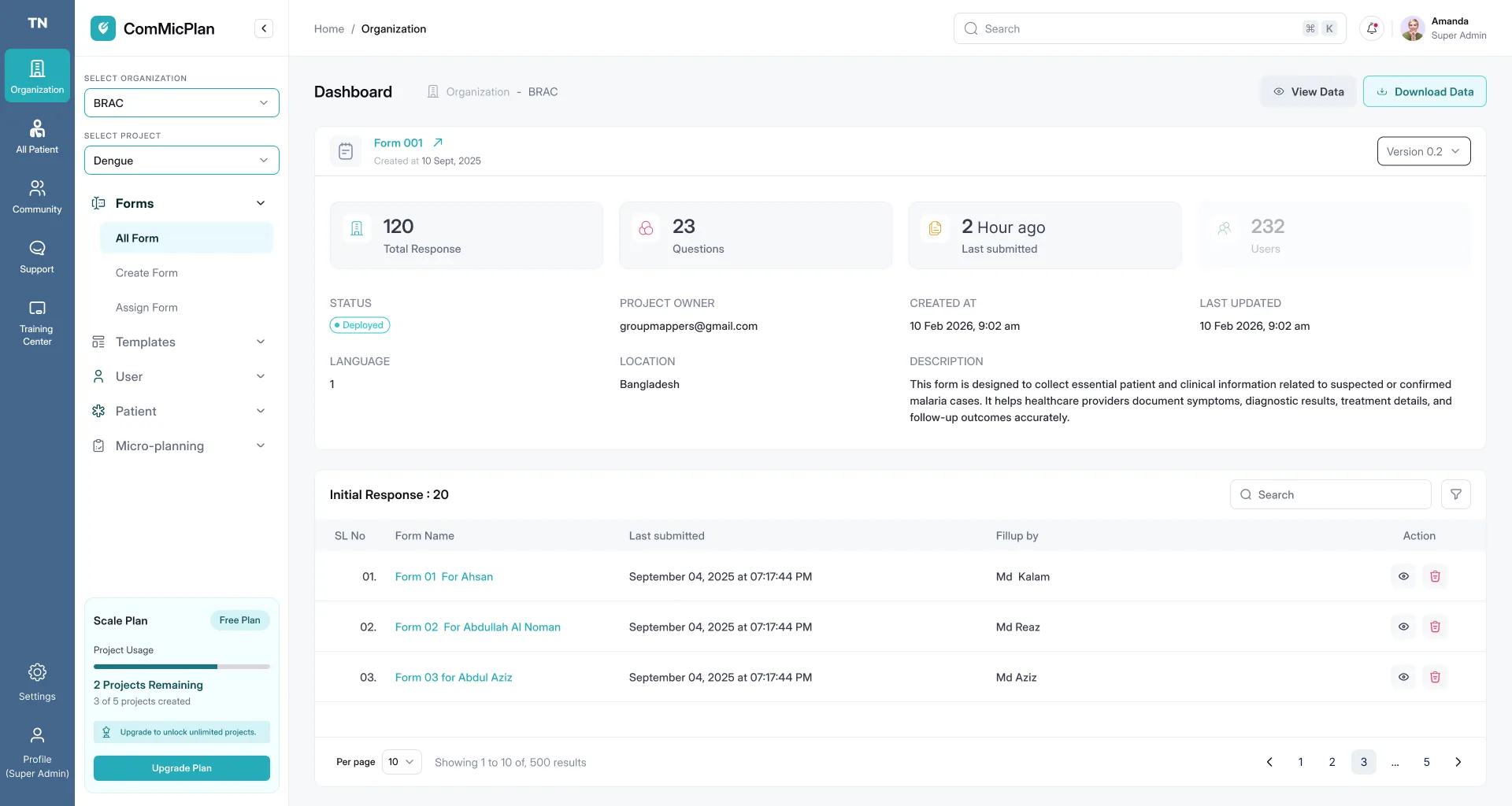Delete Form 01 For Ahsan response
This screenshot has height=806, width=1512.
pos(1435,576)
